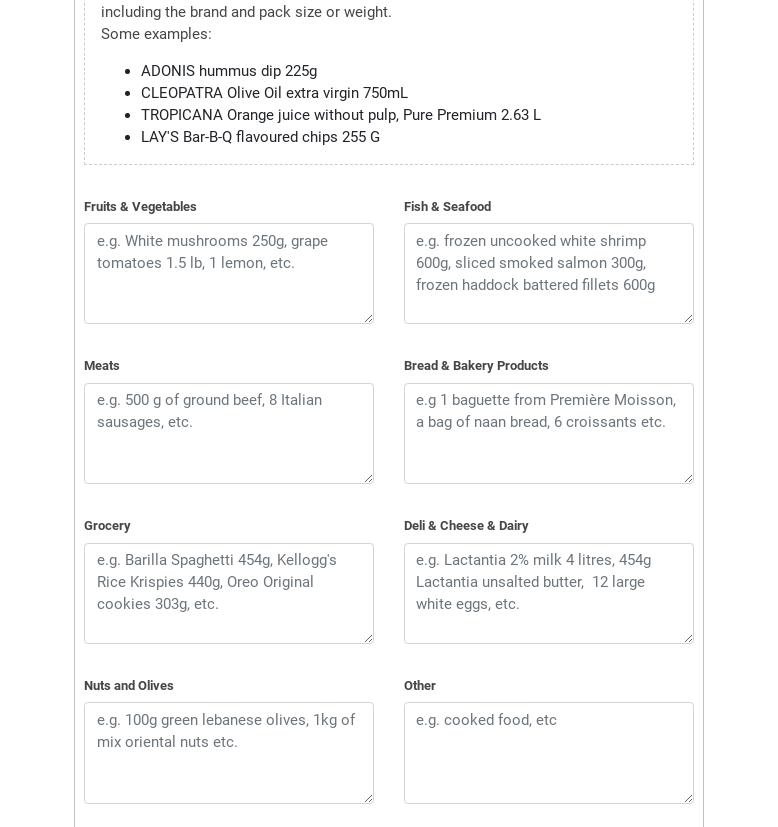Click the Nuts and Olives text area
Image resolution: width=778 pixels, height=827 pixels.
[x=228, y=752]
